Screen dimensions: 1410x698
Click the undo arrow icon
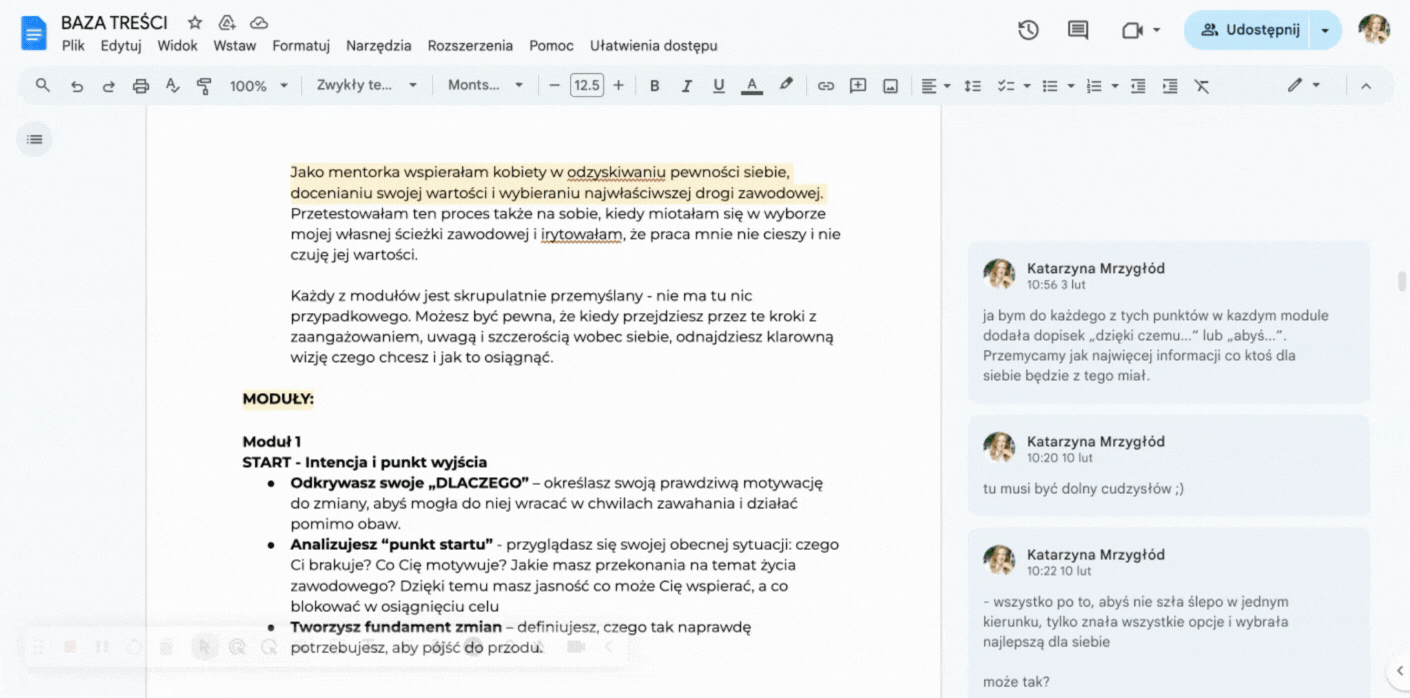click(x=76, y=86)
